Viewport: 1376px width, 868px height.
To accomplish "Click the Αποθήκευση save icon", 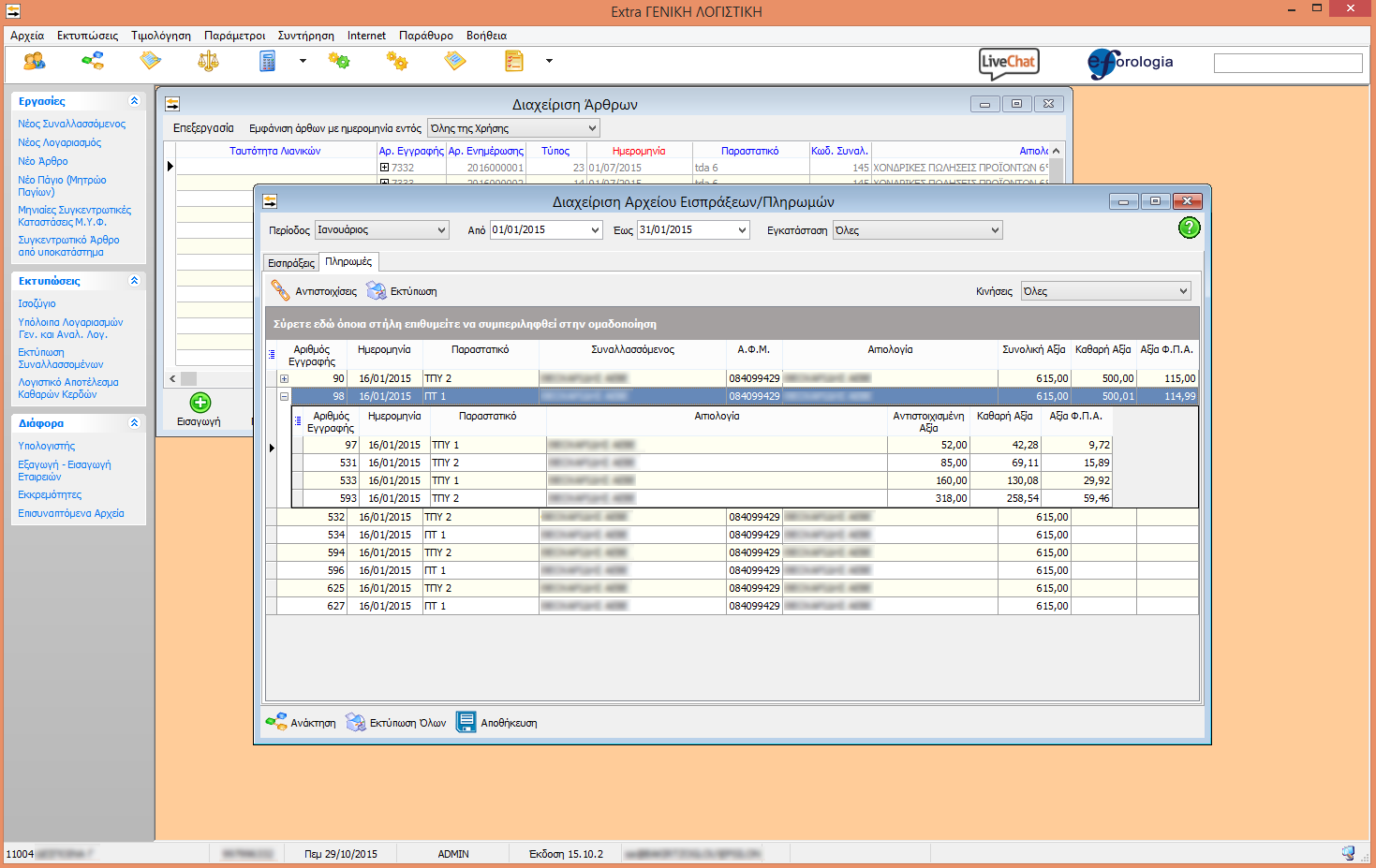I will tap(466, 722).
